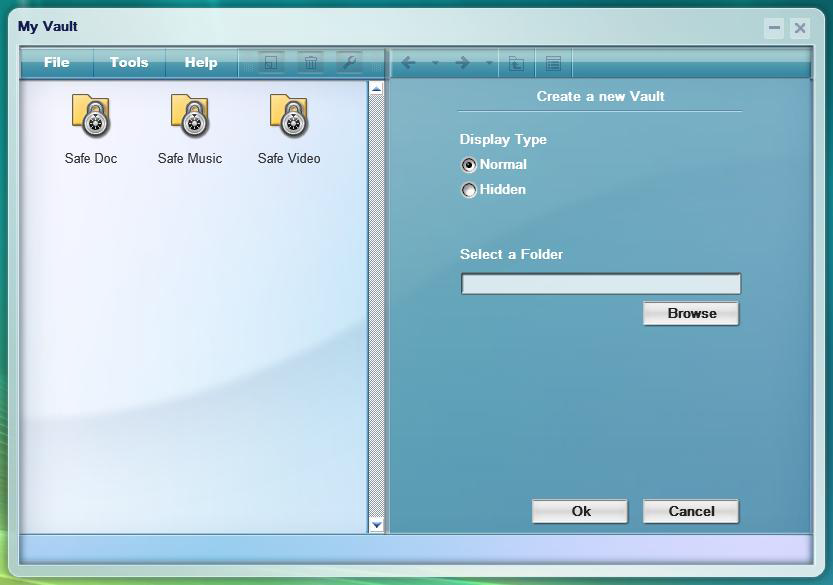
Task: Click the Safe Doc label text
Action: click(x=91, y=158)
